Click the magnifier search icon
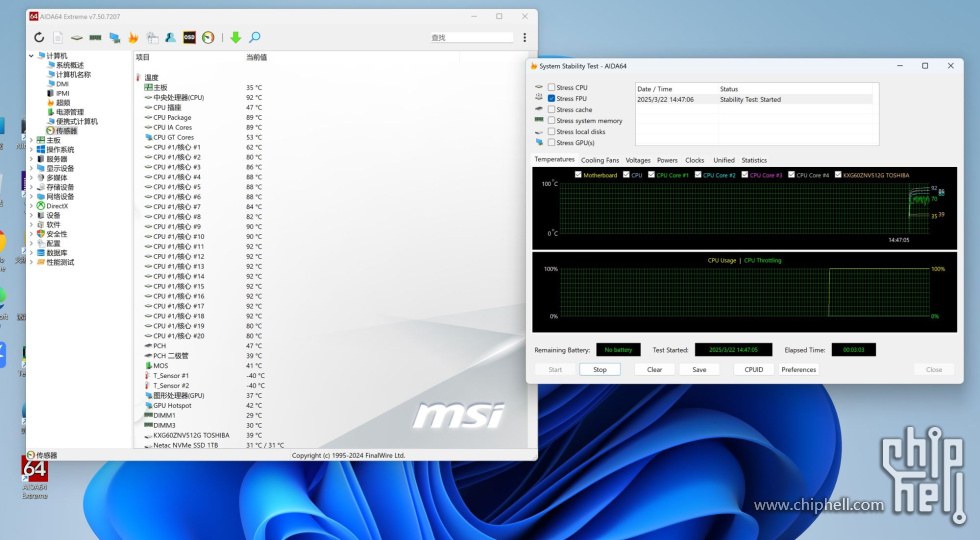 point(254,38)
